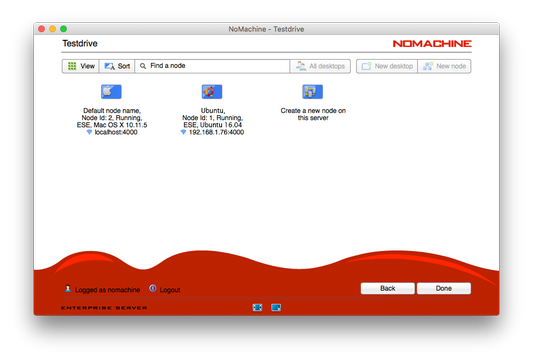533x364 pixels.
Task: Click the Back button
Action: click(x=388, y=288)
